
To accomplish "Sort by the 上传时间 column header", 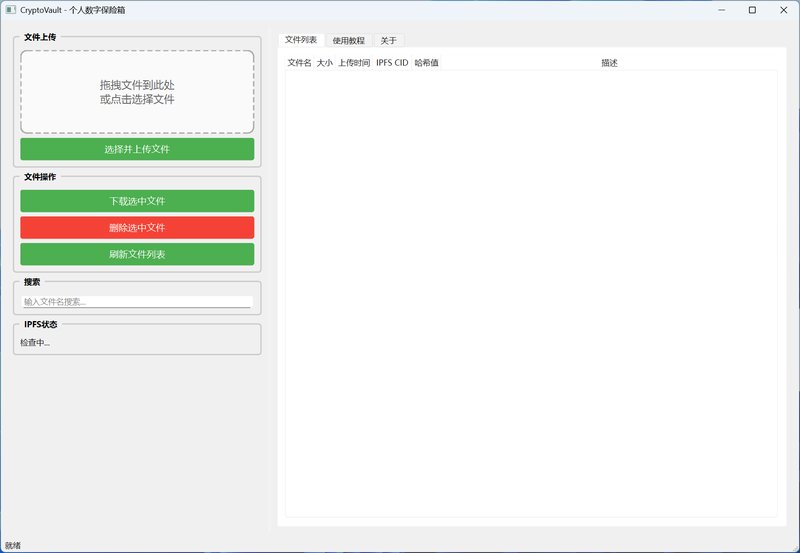I will click(354, 63).
